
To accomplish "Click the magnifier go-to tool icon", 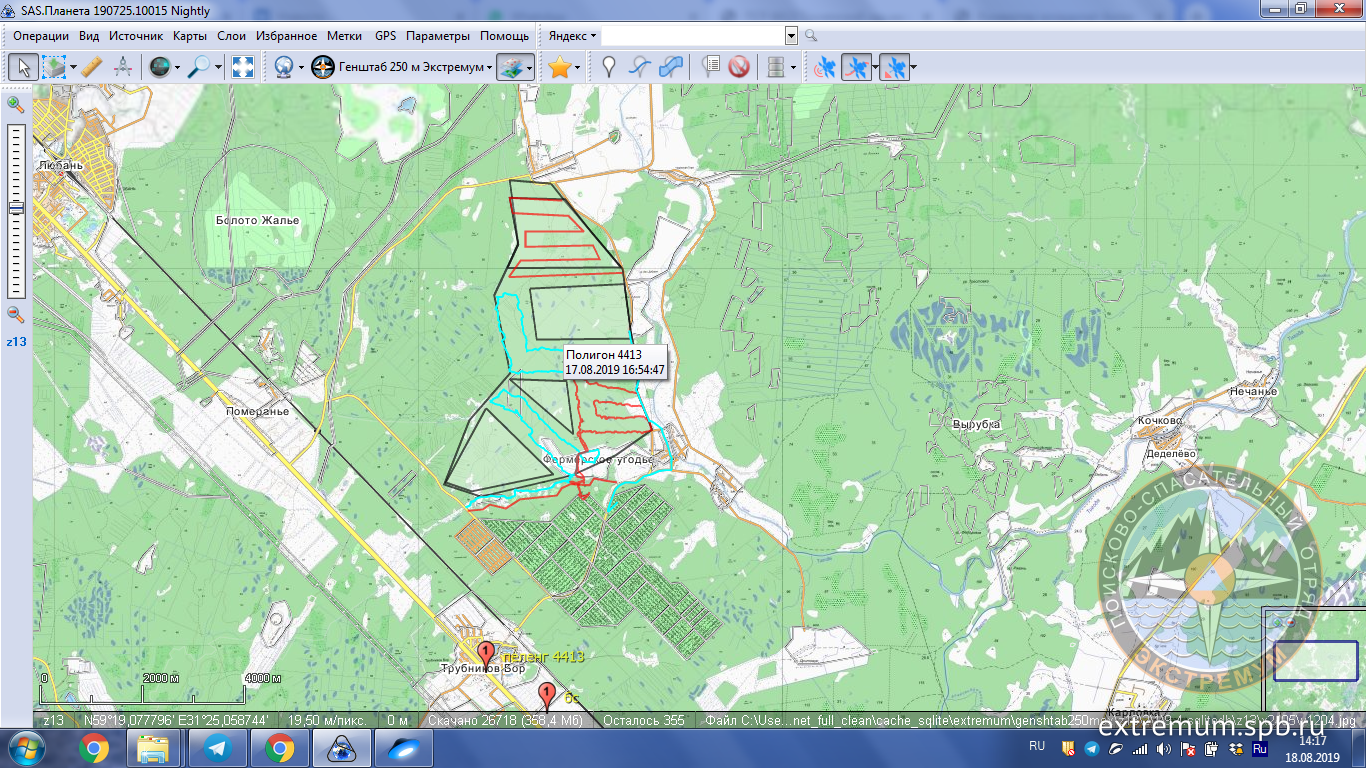I will pos(200,67).
